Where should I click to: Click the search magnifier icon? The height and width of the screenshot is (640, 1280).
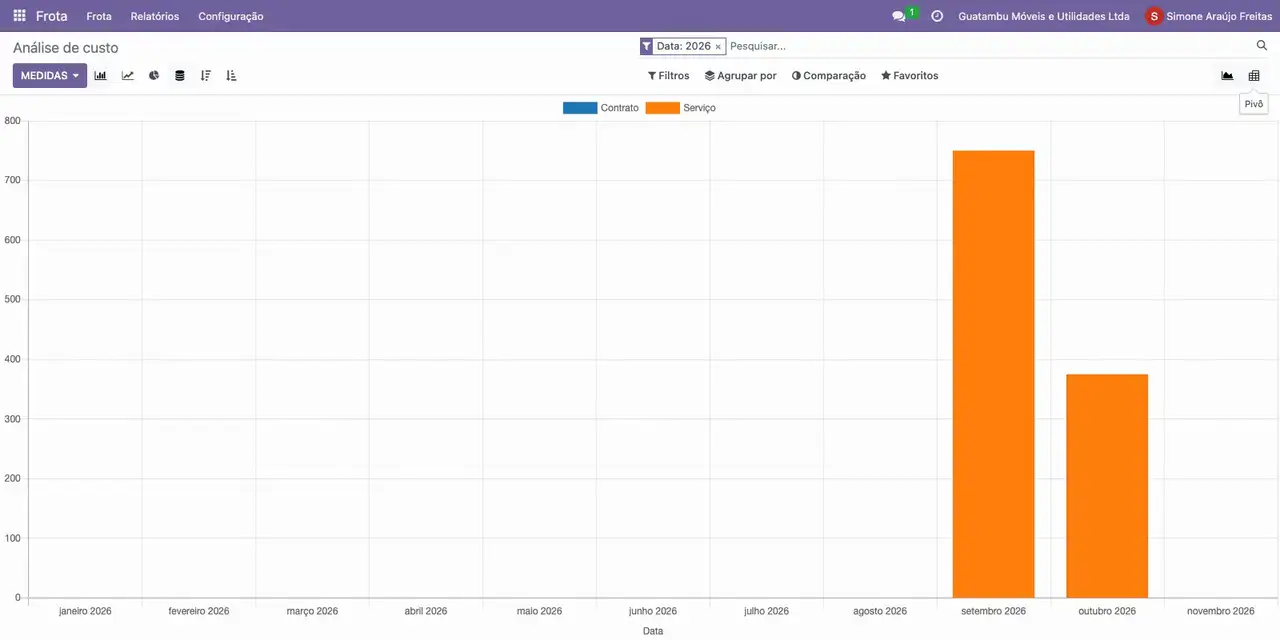click(x=1262, y=46)
